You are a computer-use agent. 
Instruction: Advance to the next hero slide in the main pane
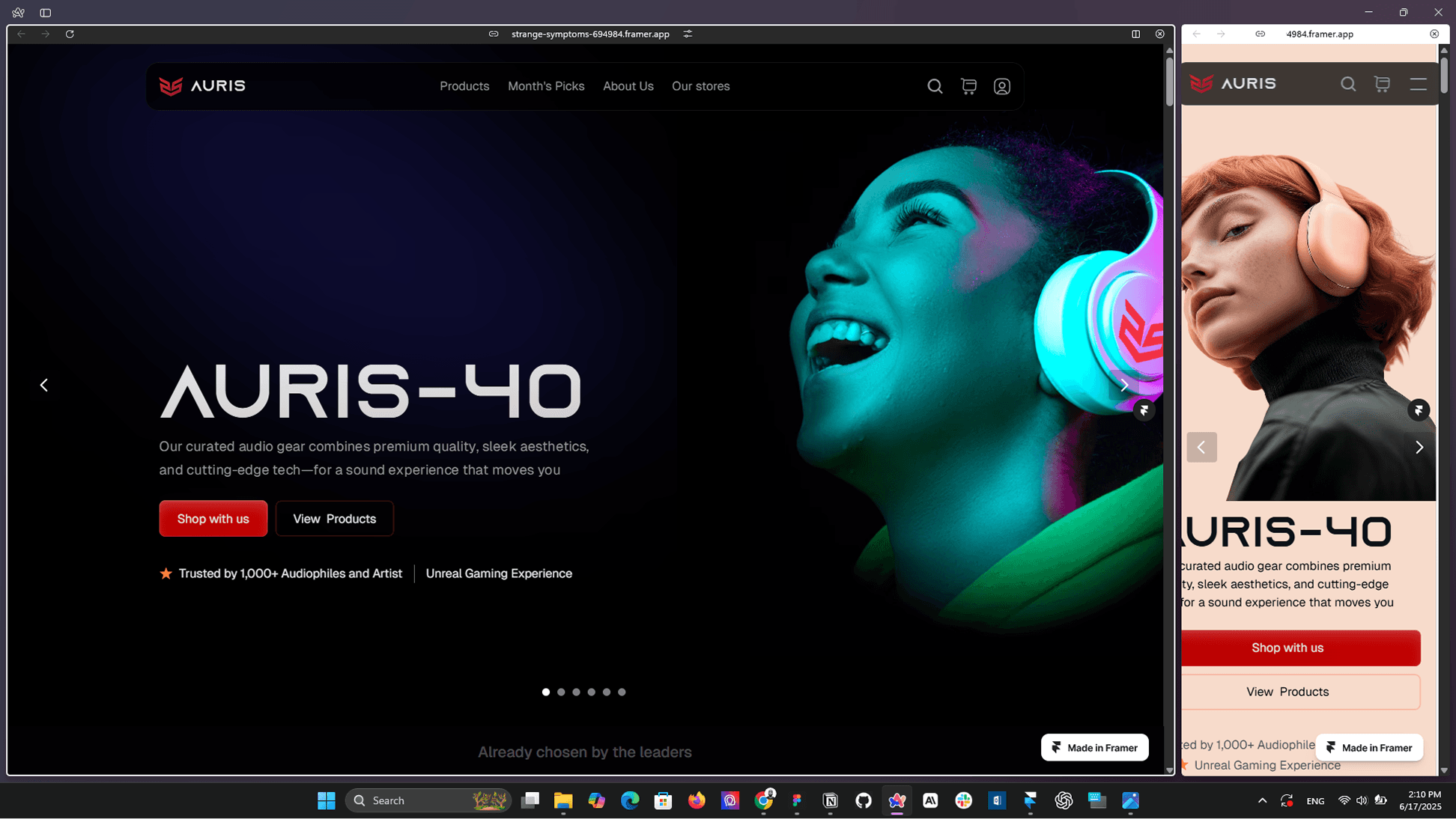[1123, 385]
